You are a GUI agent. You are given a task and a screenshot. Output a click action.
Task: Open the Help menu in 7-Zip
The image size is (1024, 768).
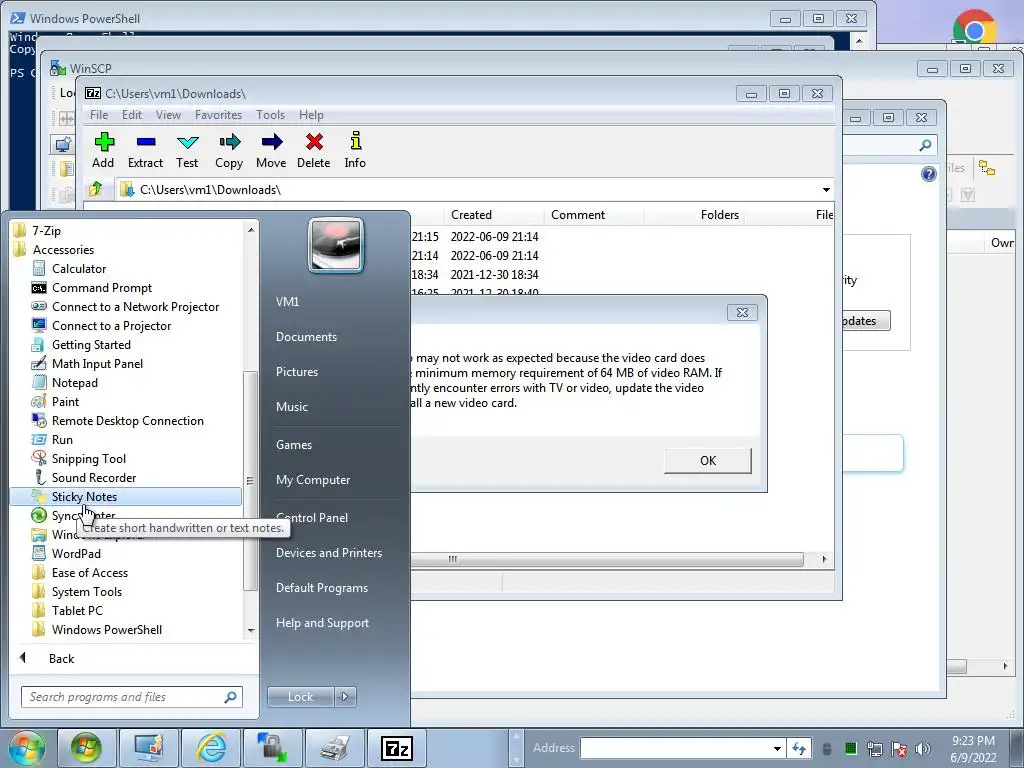coord(311,114)
